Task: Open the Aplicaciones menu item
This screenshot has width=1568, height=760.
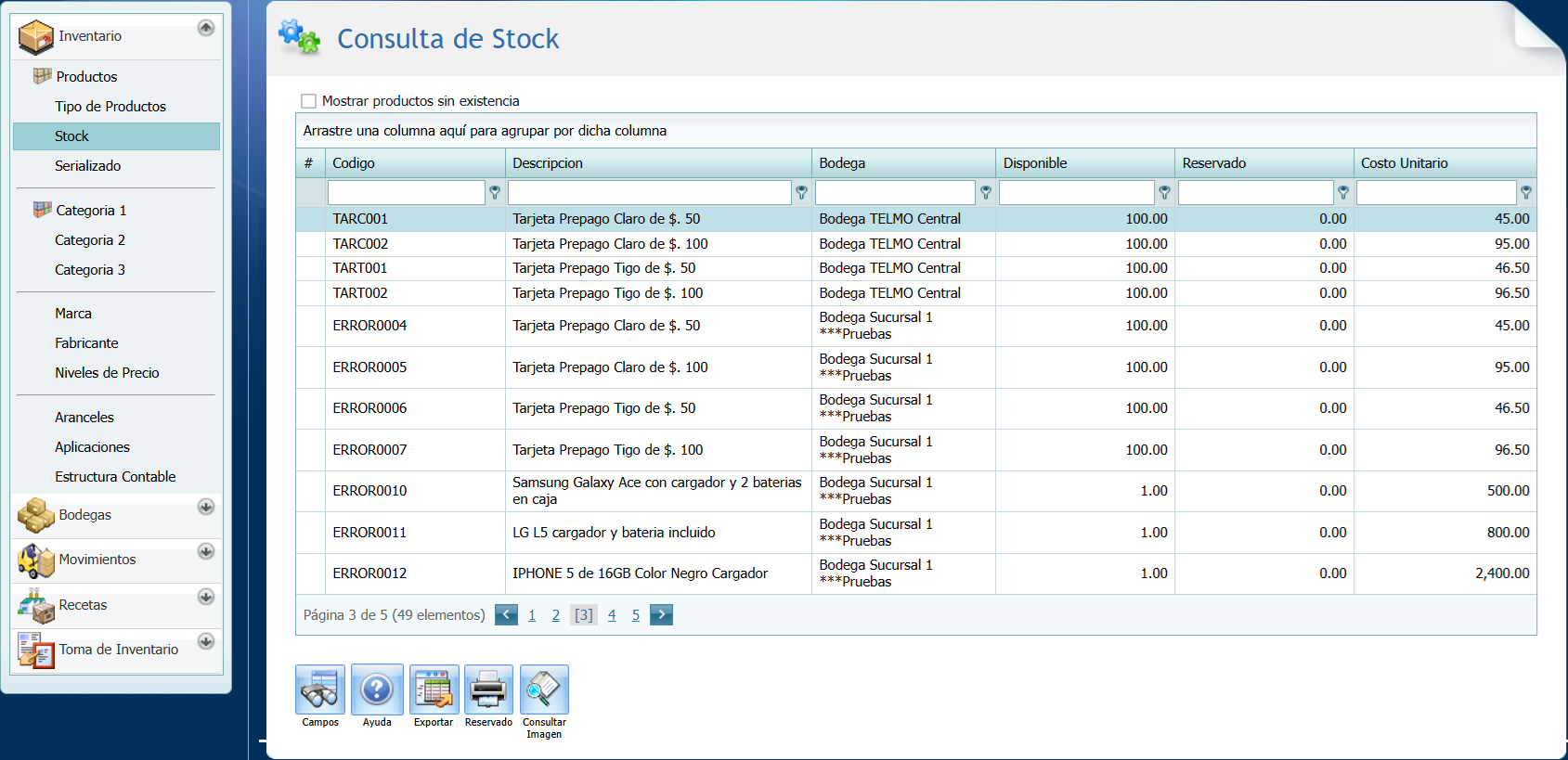Action: click(92, 447)
